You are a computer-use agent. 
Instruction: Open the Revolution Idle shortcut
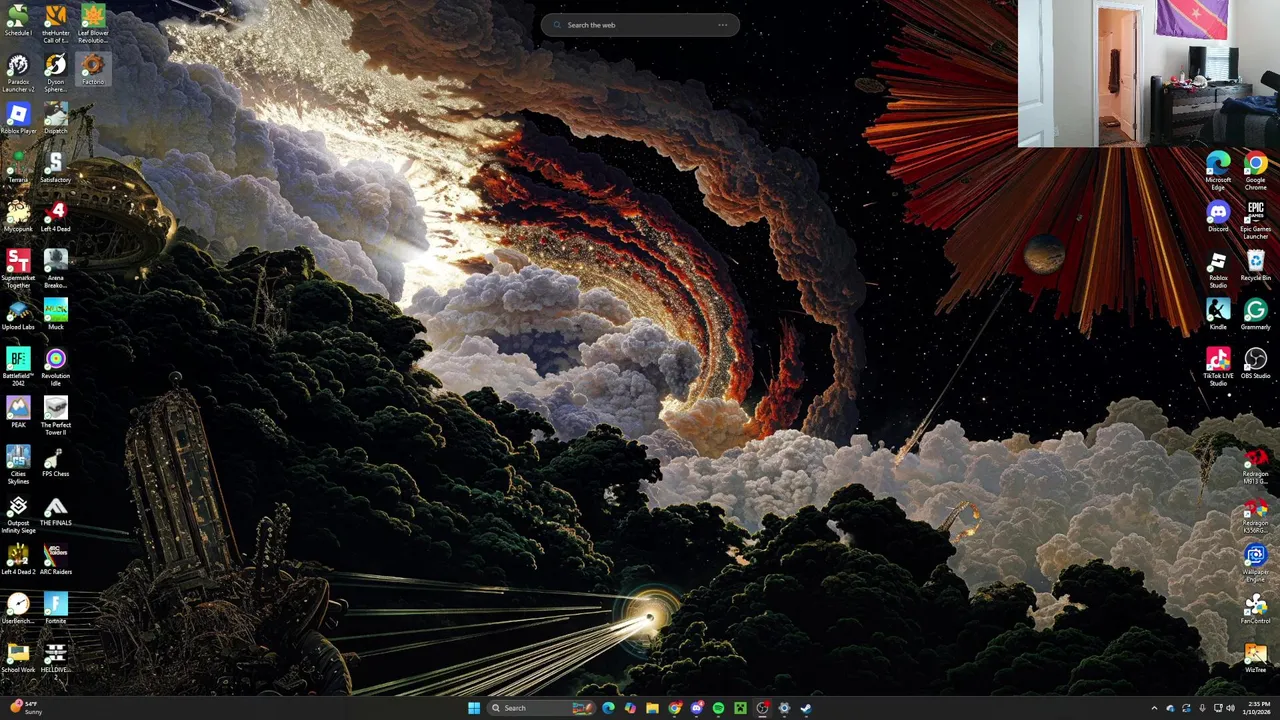[x=56, y=366]
